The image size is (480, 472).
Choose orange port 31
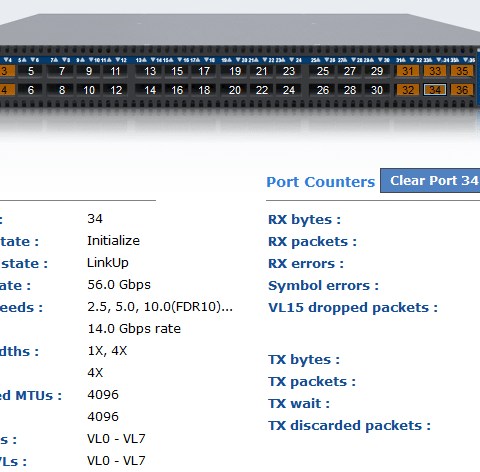[x=408, y=71]
